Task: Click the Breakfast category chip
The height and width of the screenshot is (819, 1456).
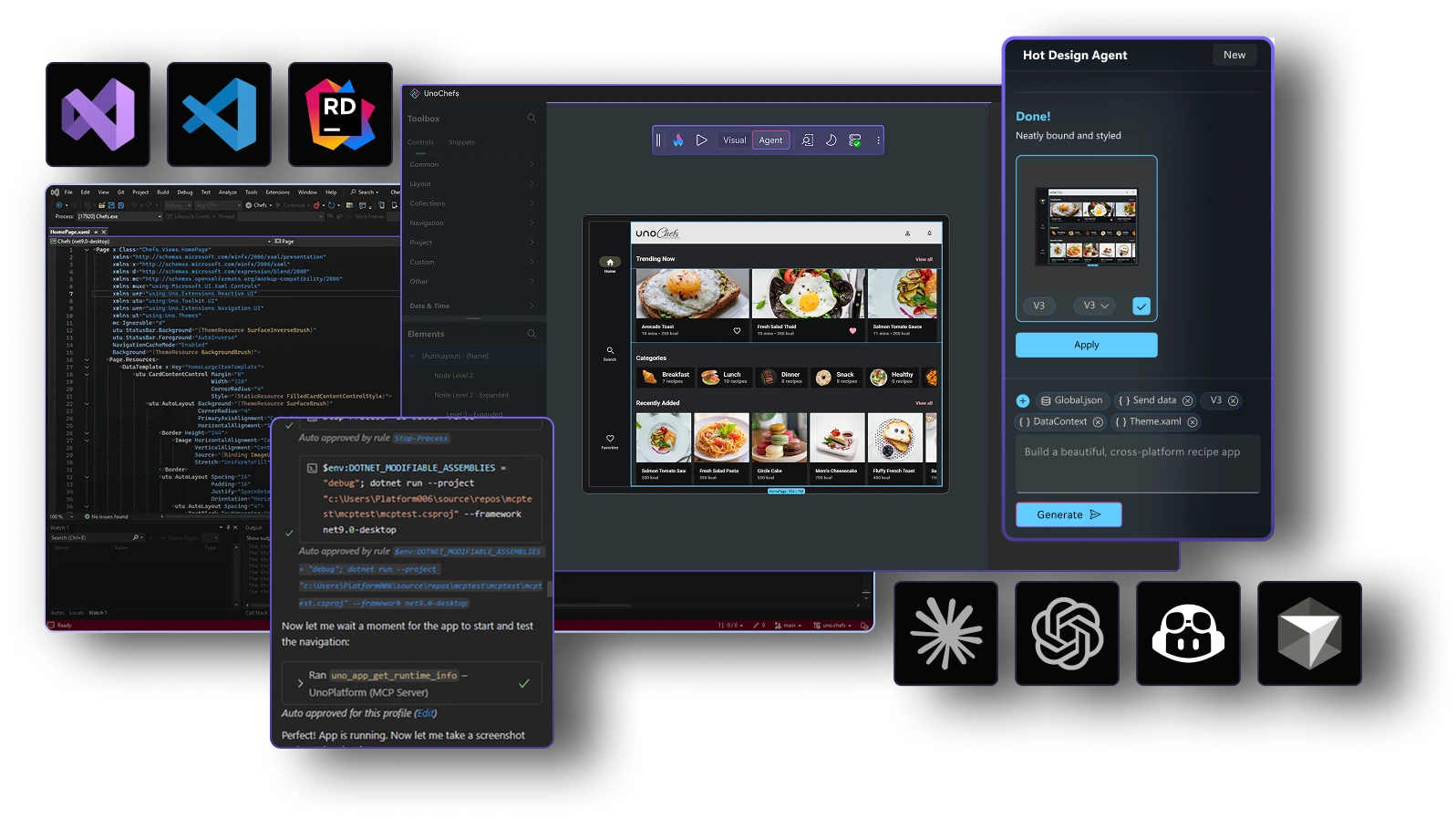Action: [667, 378]
